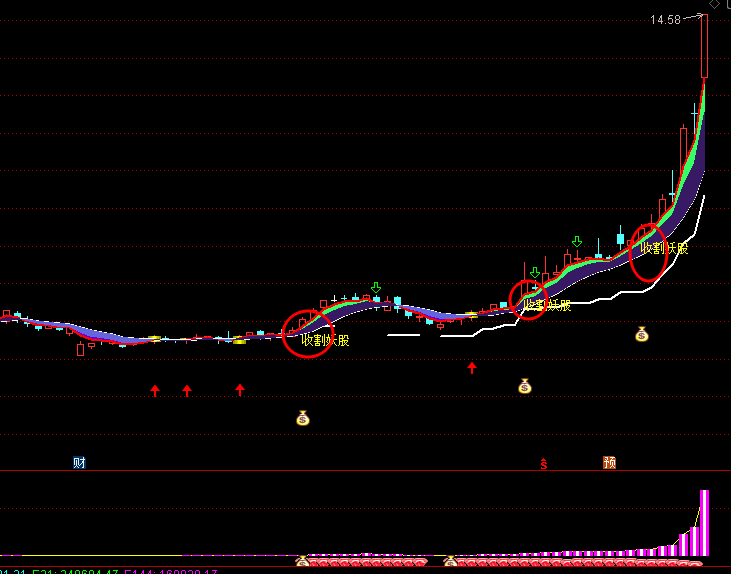Click the 14.58 high price label
Viewport: 731px width, 574px height.
coord(665,20)
